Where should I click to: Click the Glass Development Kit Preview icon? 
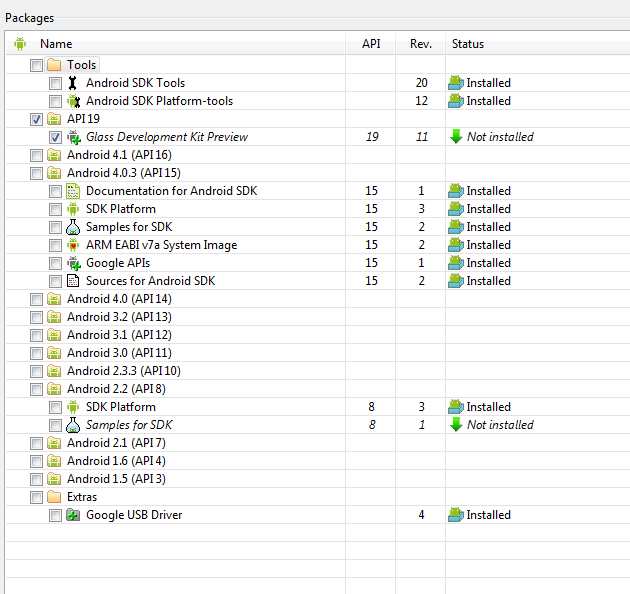click(74, 137)
